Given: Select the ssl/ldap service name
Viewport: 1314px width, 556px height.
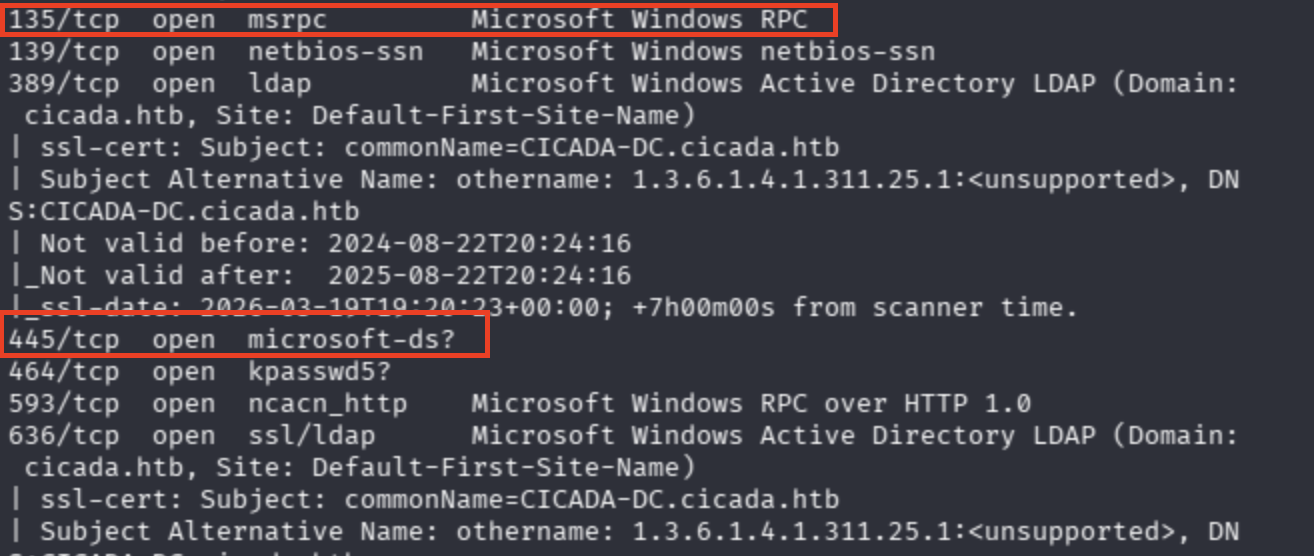Looking at the screenshot, I should [x=312, y=435].
